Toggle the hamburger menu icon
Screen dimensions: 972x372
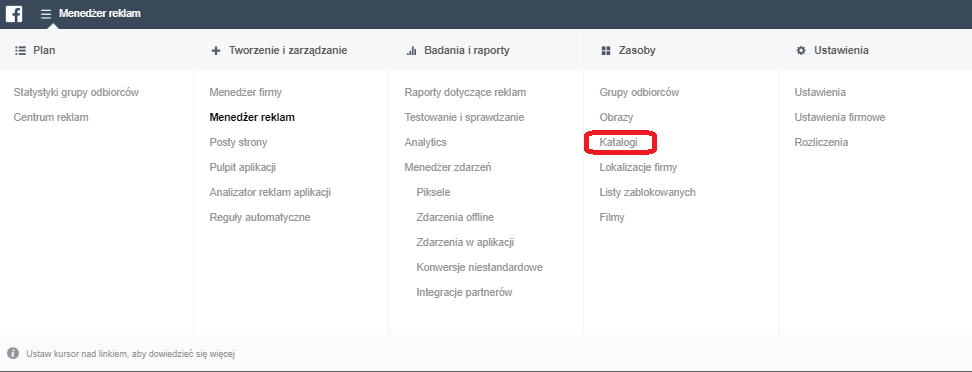tap(46, 14)
